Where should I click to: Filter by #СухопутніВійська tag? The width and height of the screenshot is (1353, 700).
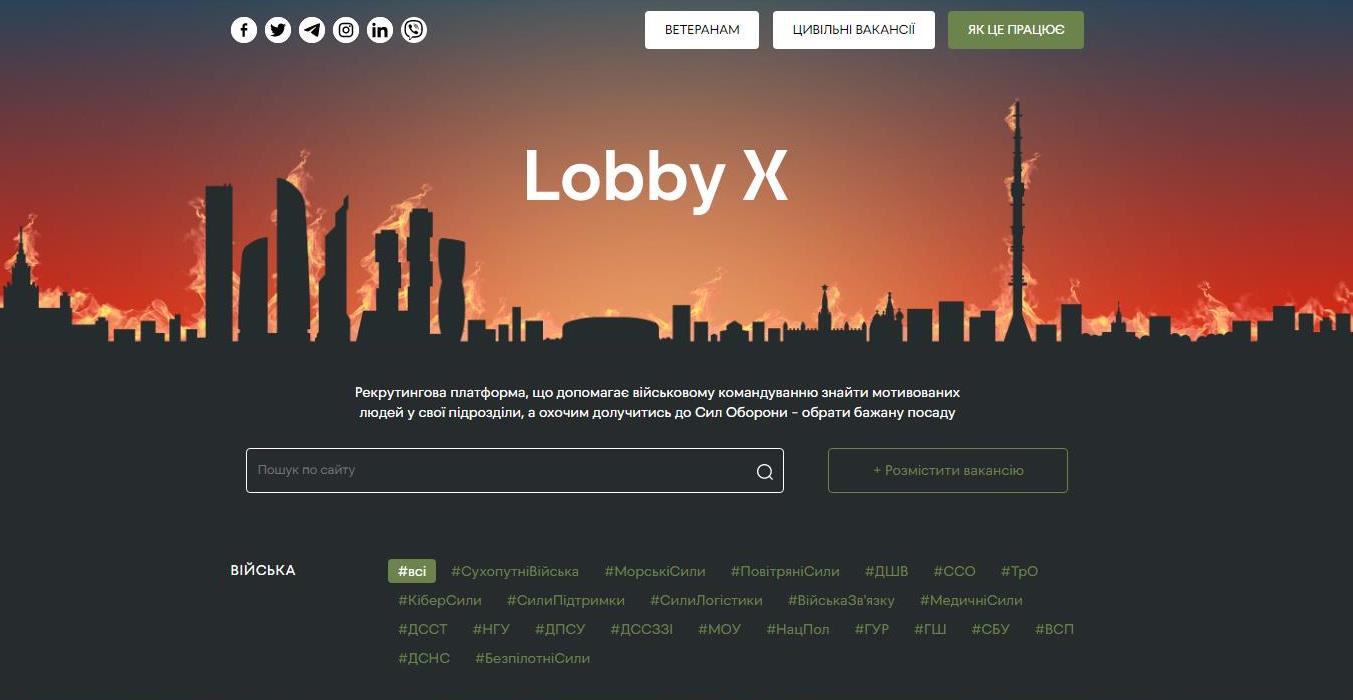(515, 571)
